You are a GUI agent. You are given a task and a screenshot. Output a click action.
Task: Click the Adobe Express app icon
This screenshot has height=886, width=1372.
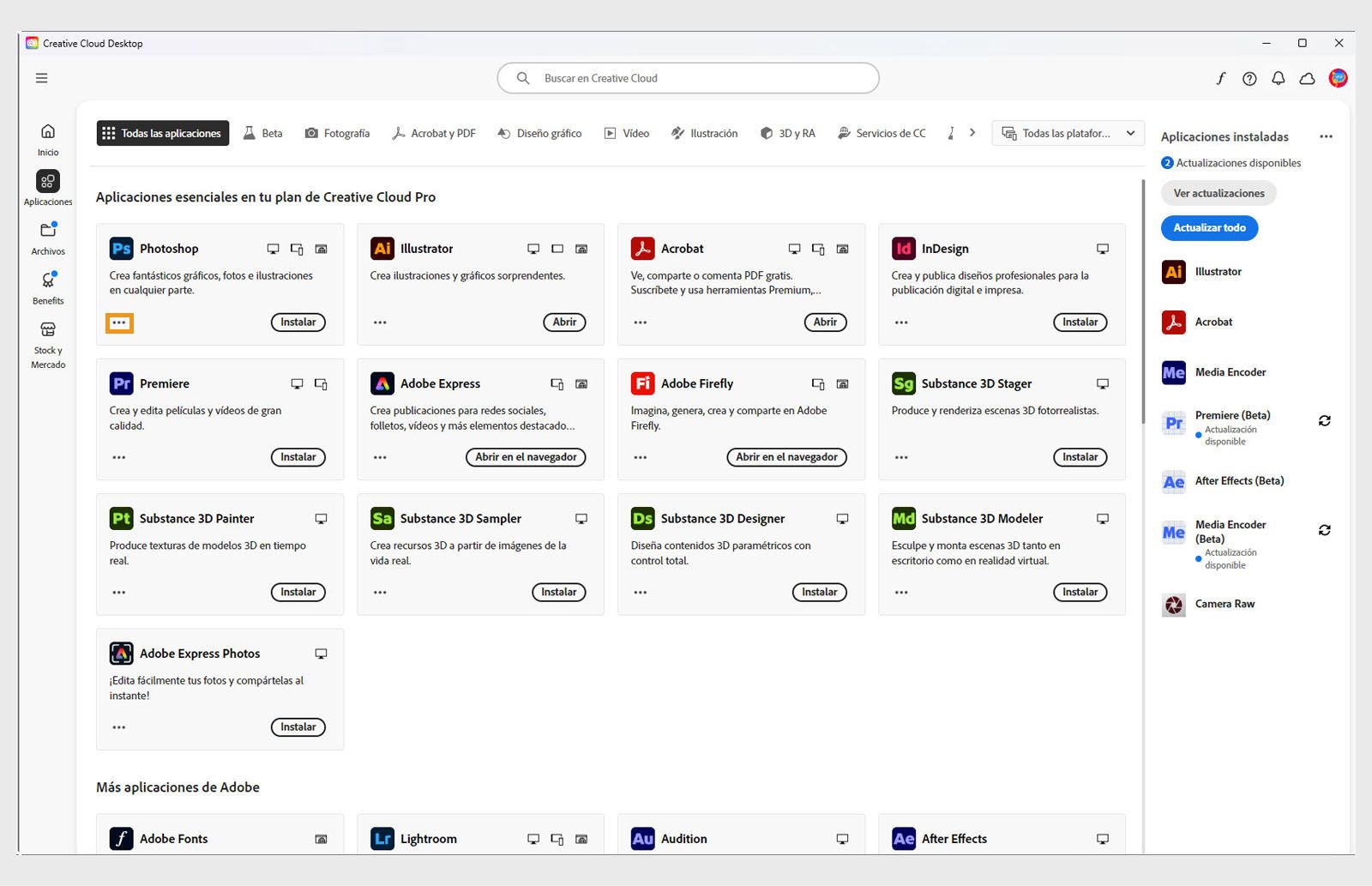[382, 383]
